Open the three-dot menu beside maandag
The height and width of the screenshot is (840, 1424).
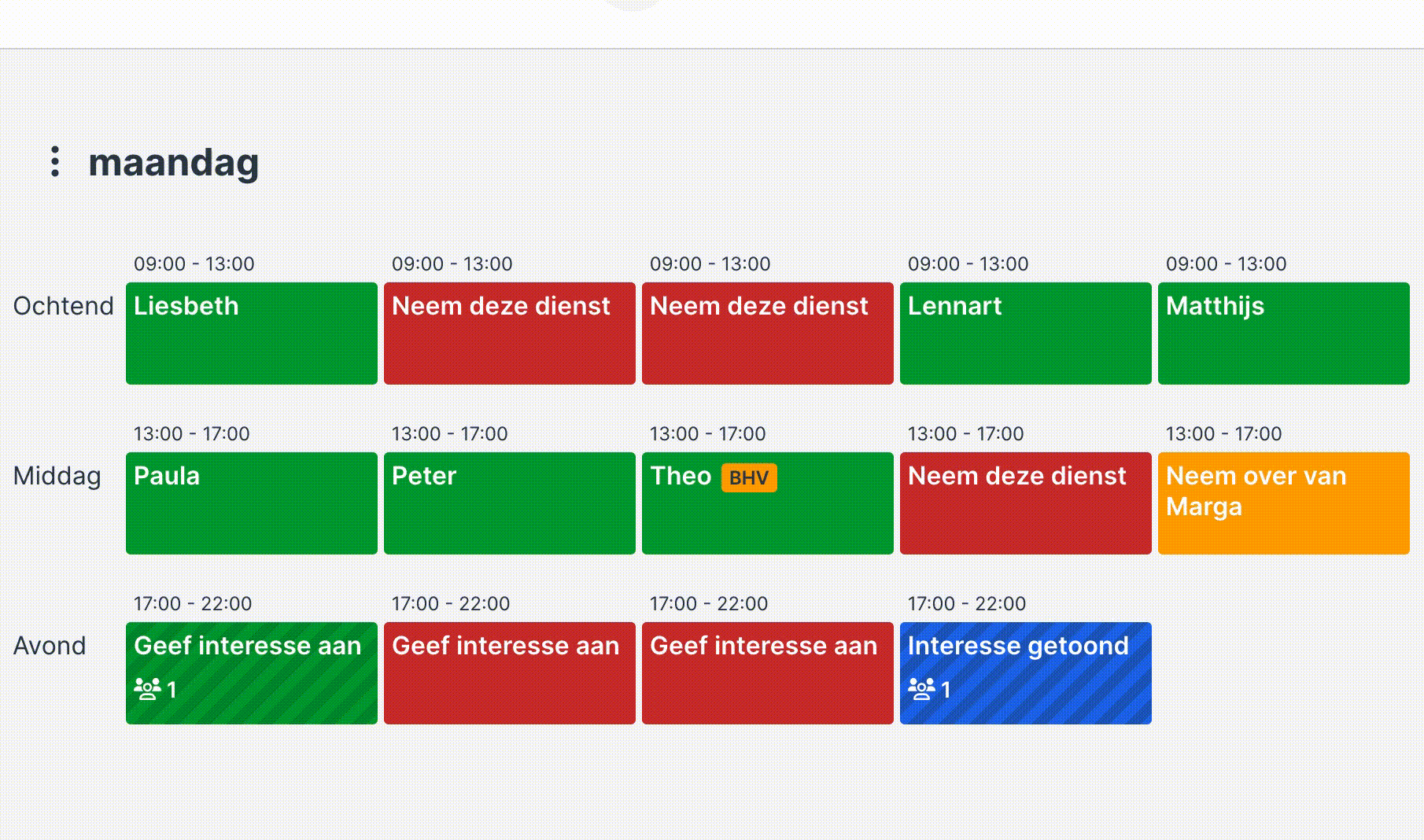click(55, 161)
